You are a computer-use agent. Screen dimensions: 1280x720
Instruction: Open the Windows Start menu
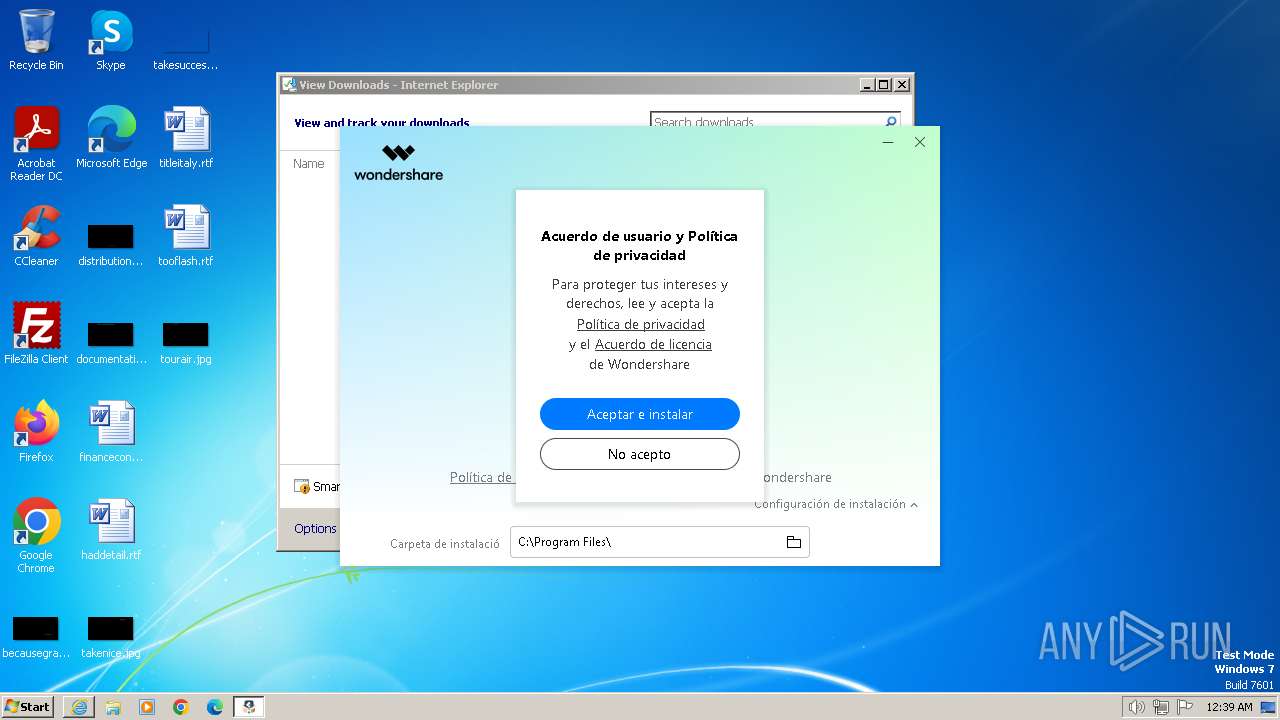coord(27,706)
